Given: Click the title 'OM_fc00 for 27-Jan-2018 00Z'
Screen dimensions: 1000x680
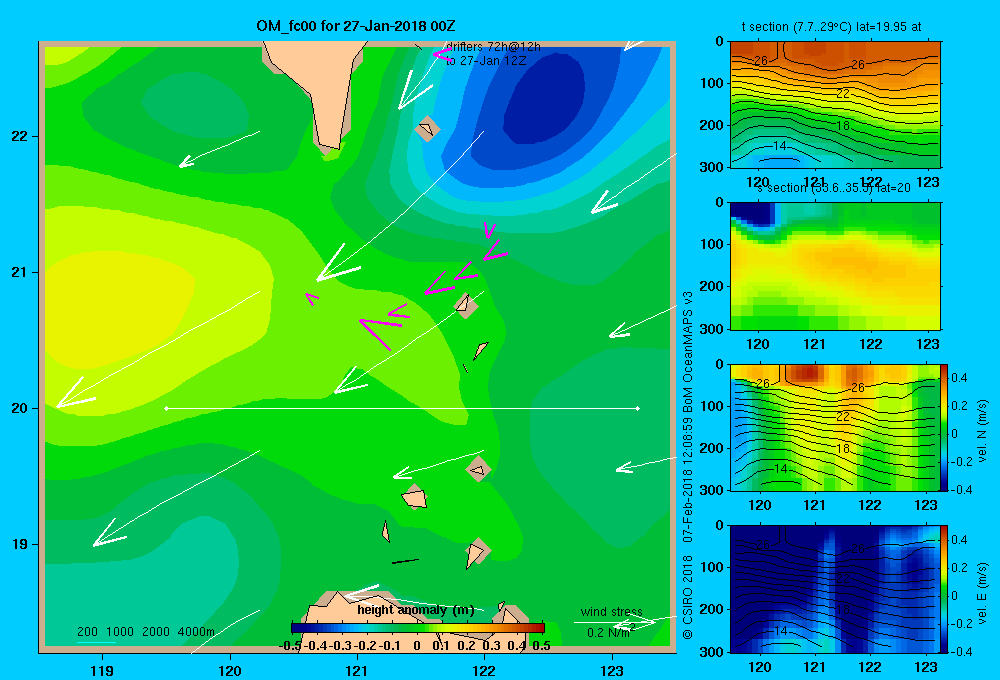Looking at the screenshot, I should (x=356, y=26).
